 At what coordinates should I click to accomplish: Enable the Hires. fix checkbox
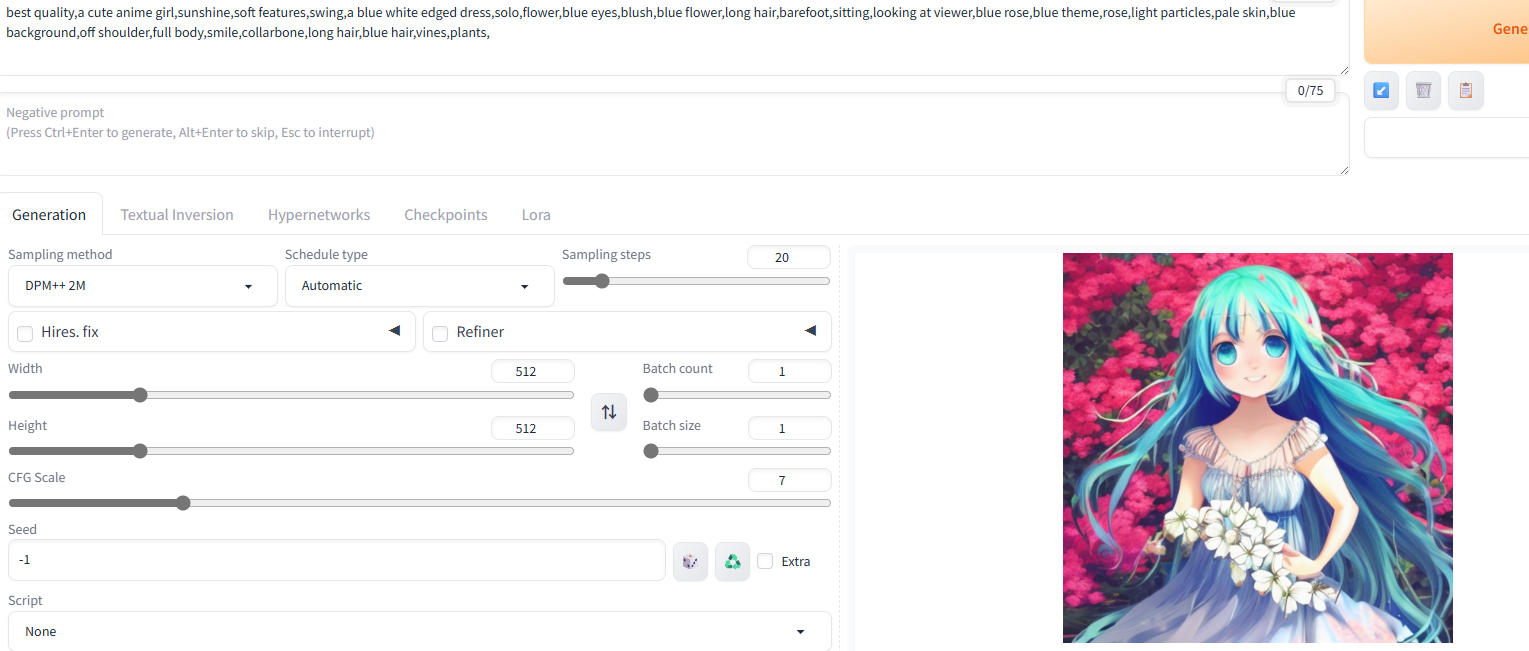(25, 333)
